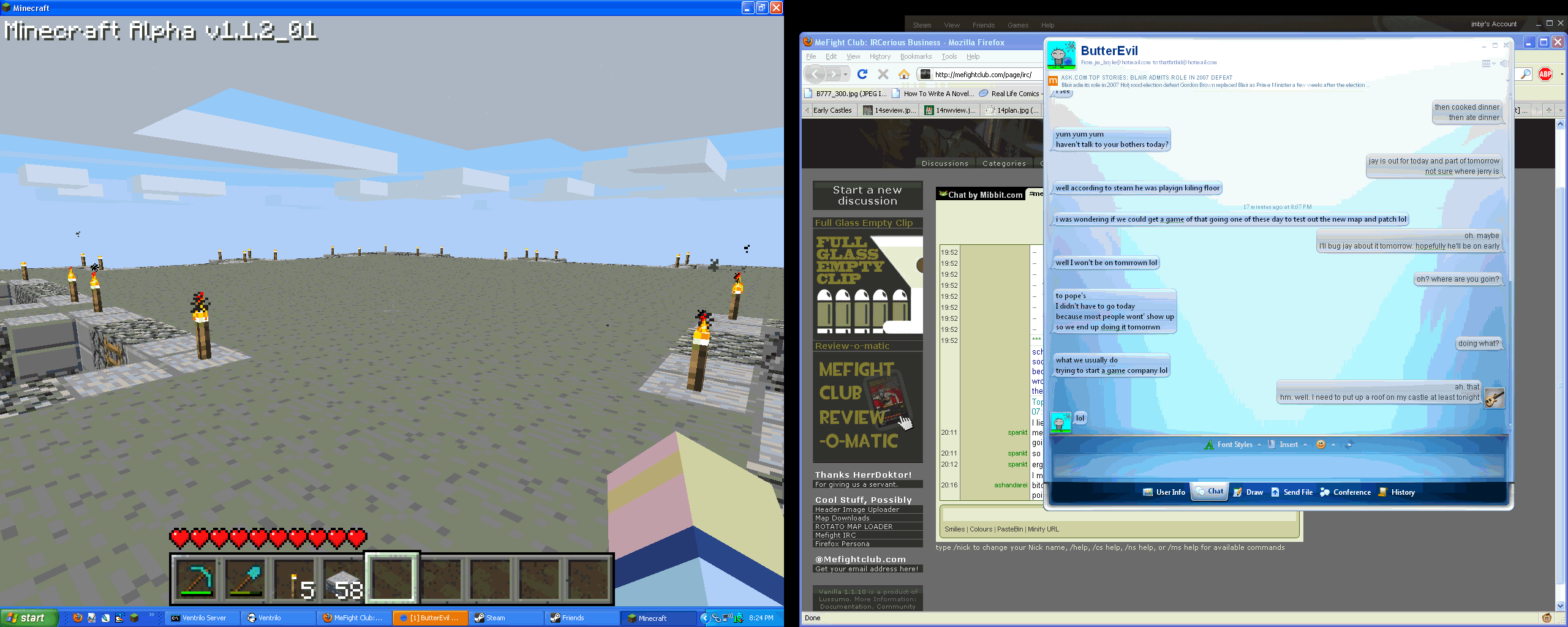Open Ventrilo Server taskbar button

(x=202, y=618)
